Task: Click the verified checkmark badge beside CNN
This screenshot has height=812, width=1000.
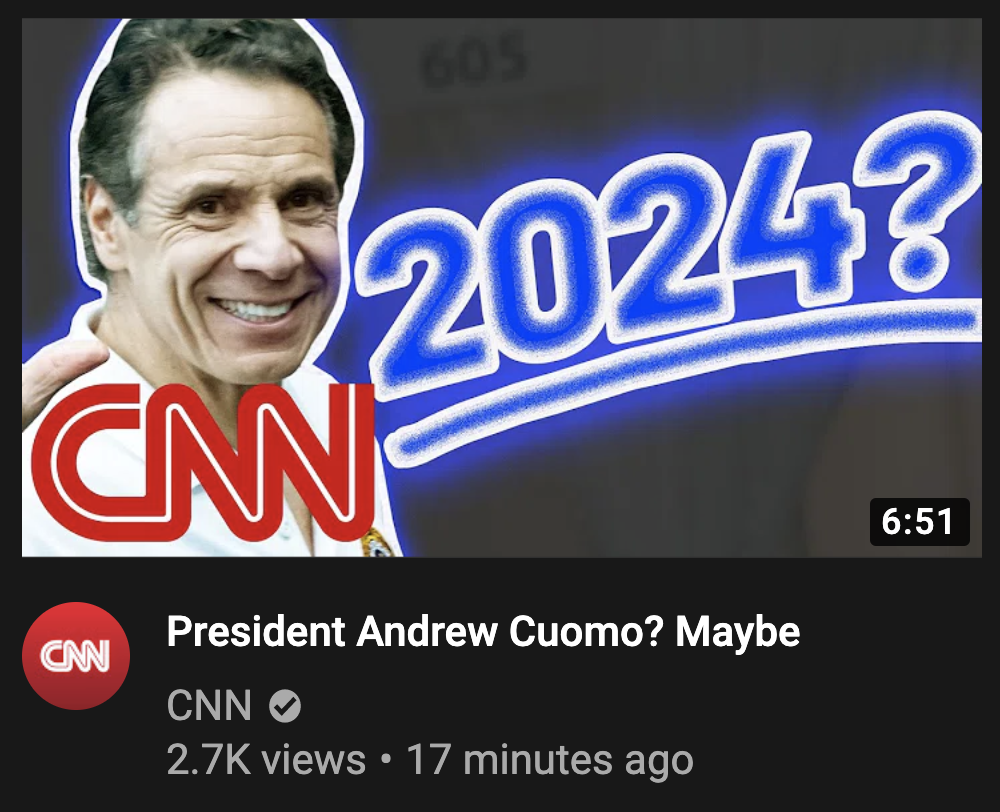Action: tap(284, 707)
